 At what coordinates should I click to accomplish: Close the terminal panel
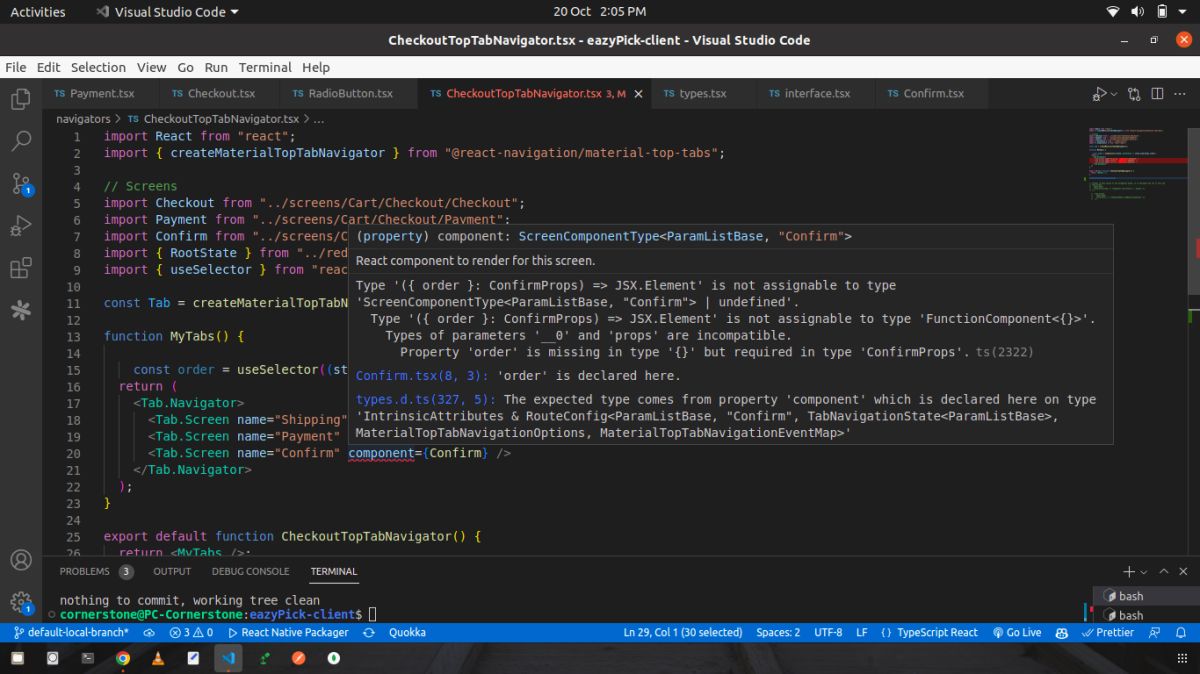[x=1184, y=572]
